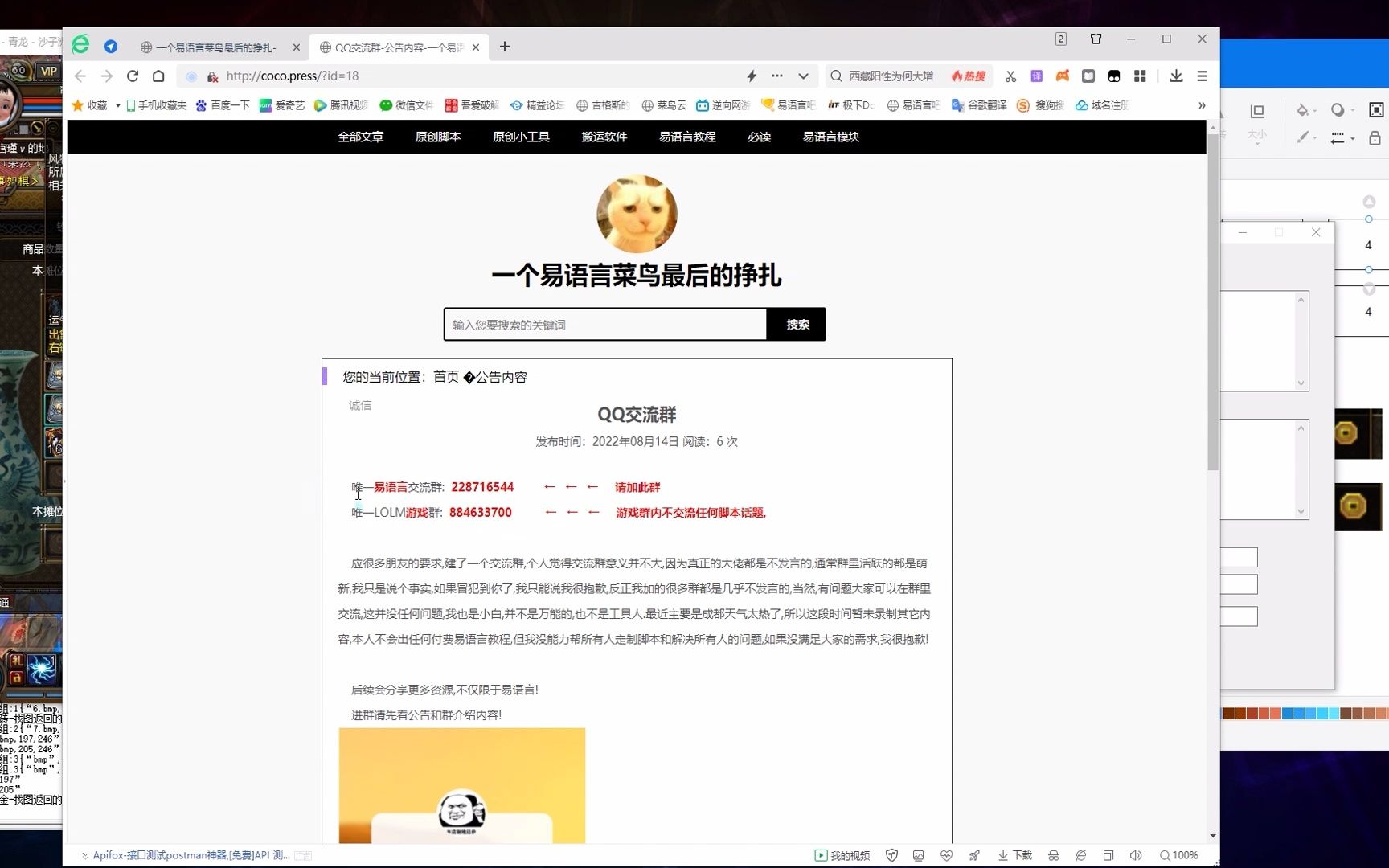Open the downloads icon in the toolbar
1389x868 pixels.
click(1175, 76)
